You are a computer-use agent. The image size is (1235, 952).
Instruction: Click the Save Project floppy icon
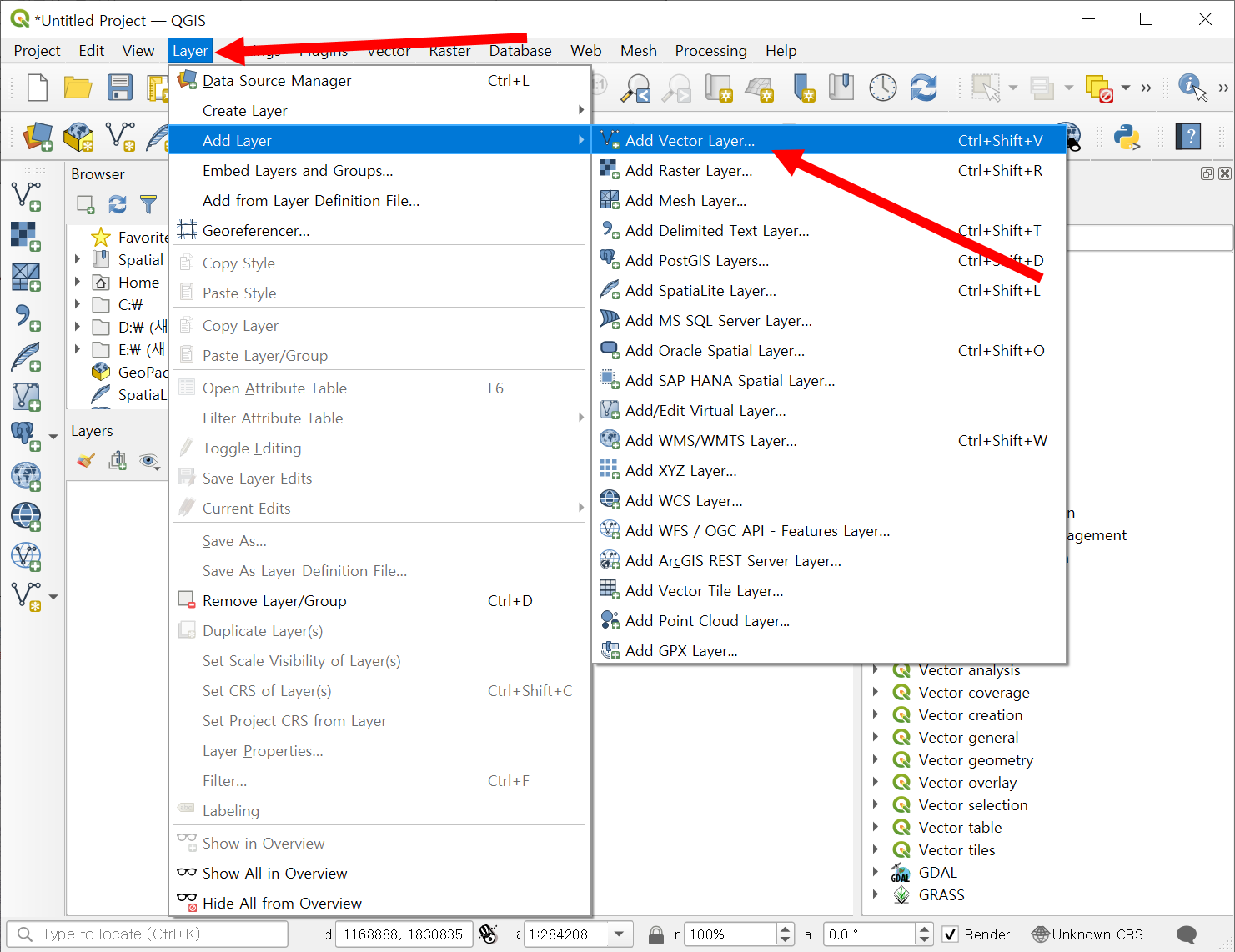tap(120, 88)
